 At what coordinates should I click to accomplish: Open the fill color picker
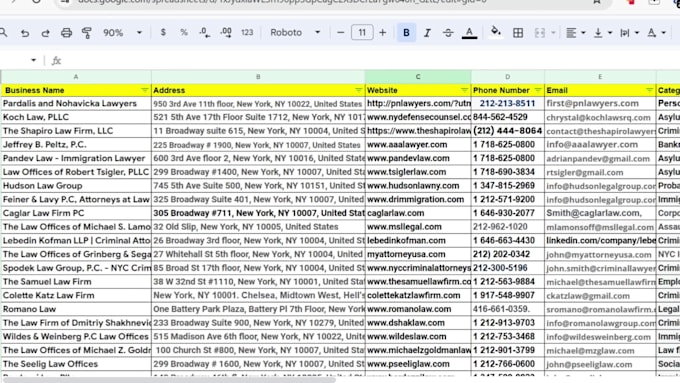click(496, 33)
